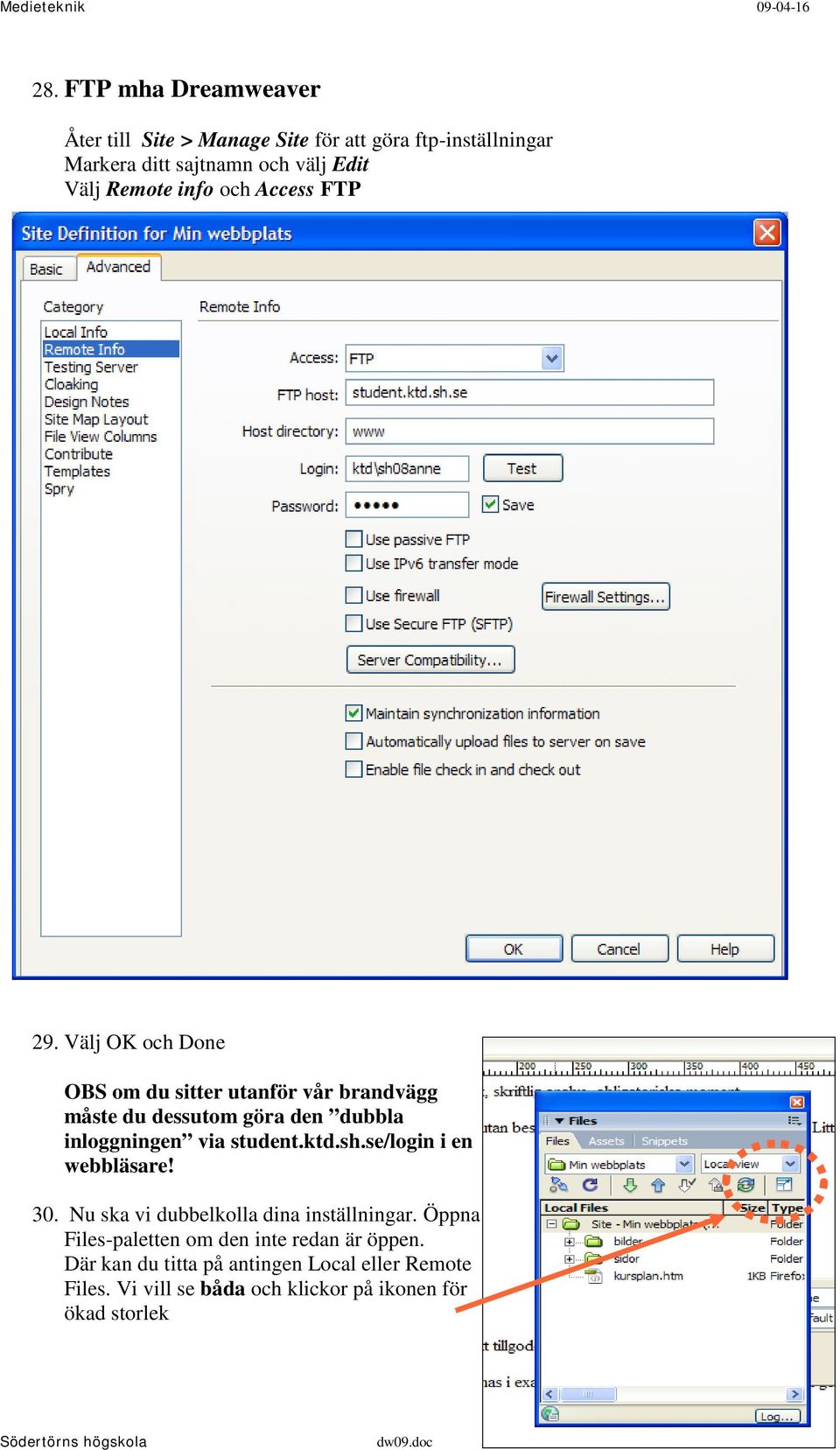Switch to the Advanced tab
Screen dimensions: 840x1450
click(118, 267)
